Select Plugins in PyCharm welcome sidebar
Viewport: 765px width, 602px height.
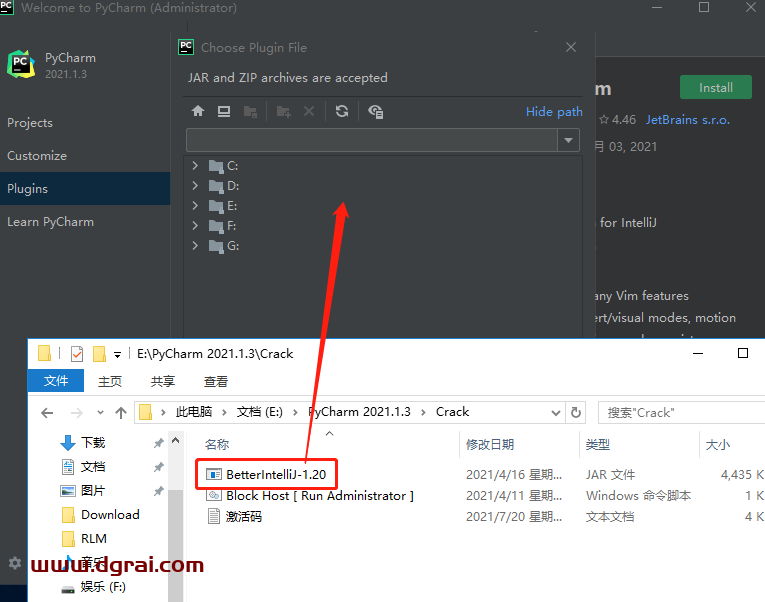[85, 188]
